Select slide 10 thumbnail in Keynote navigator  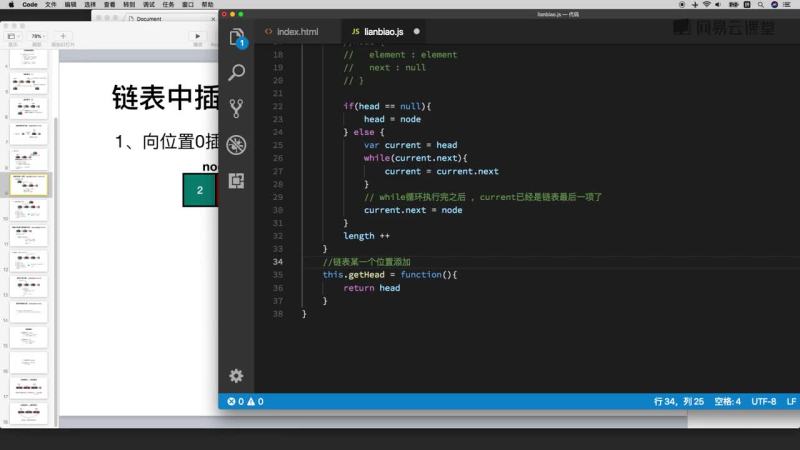(29, 210)
